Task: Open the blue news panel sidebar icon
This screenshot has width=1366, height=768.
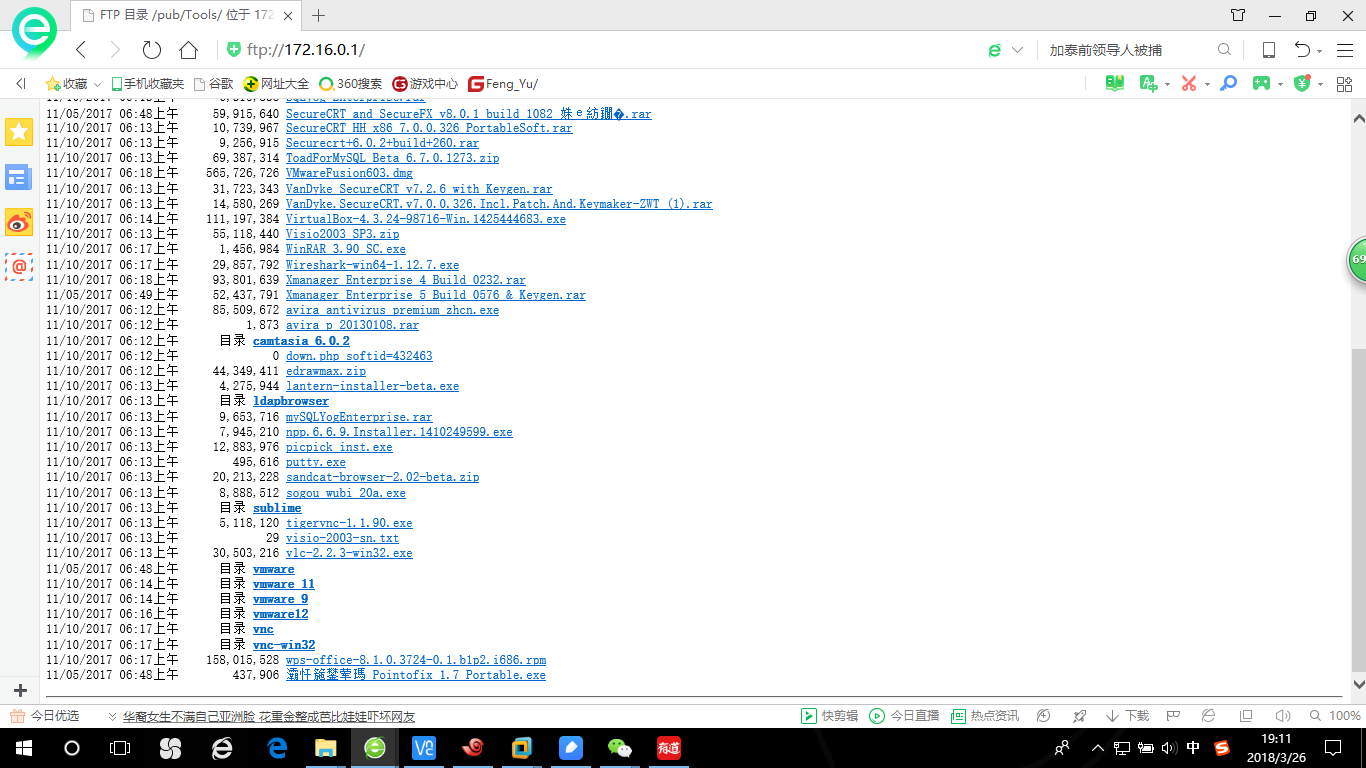Action: [18, 178]
